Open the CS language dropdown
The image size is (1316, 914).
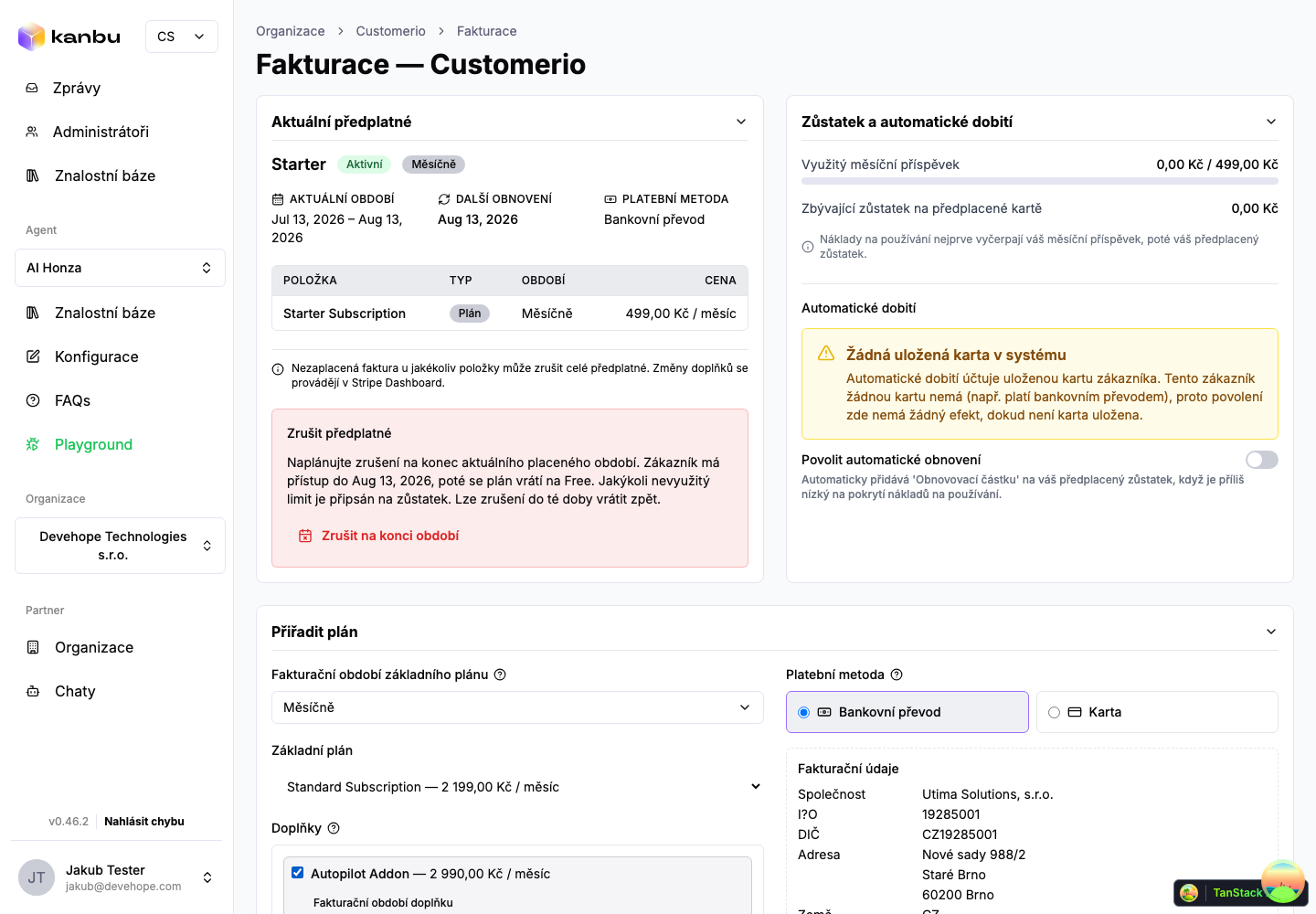pyautogui.click(x=182, y=37)
